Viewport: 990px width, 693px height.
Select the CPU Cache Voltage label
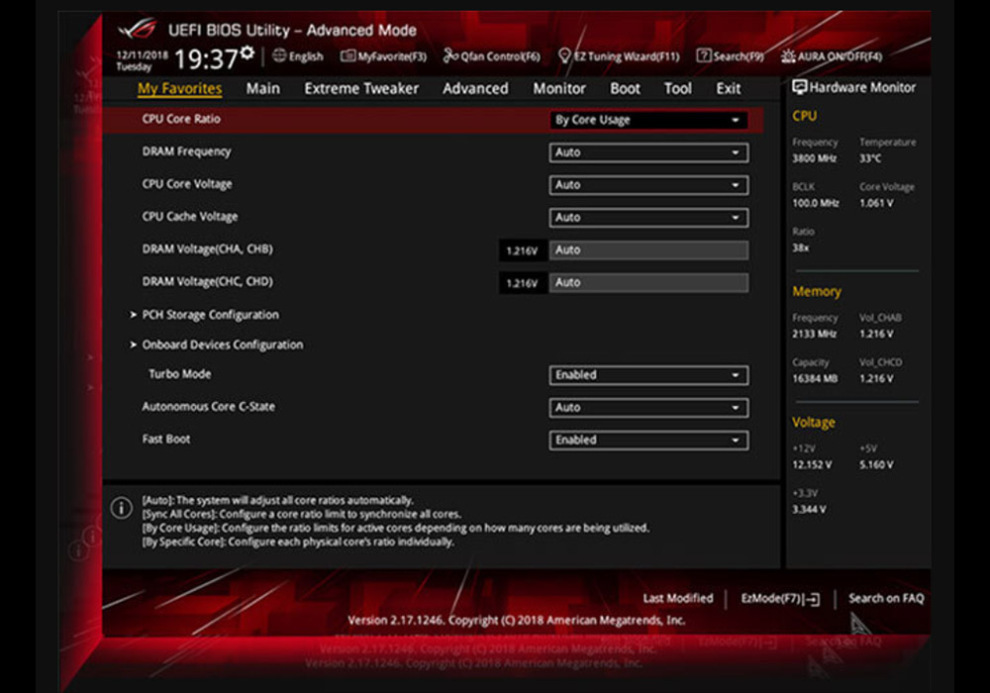pos(190,216)
